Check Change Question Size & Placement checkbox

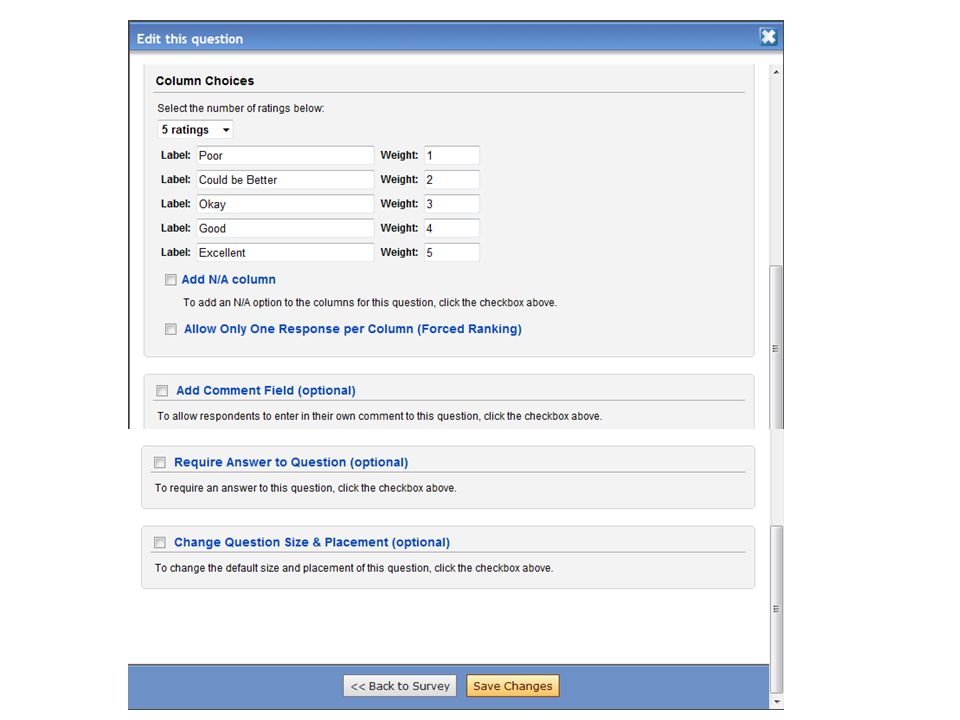click(x=160, y=542)
